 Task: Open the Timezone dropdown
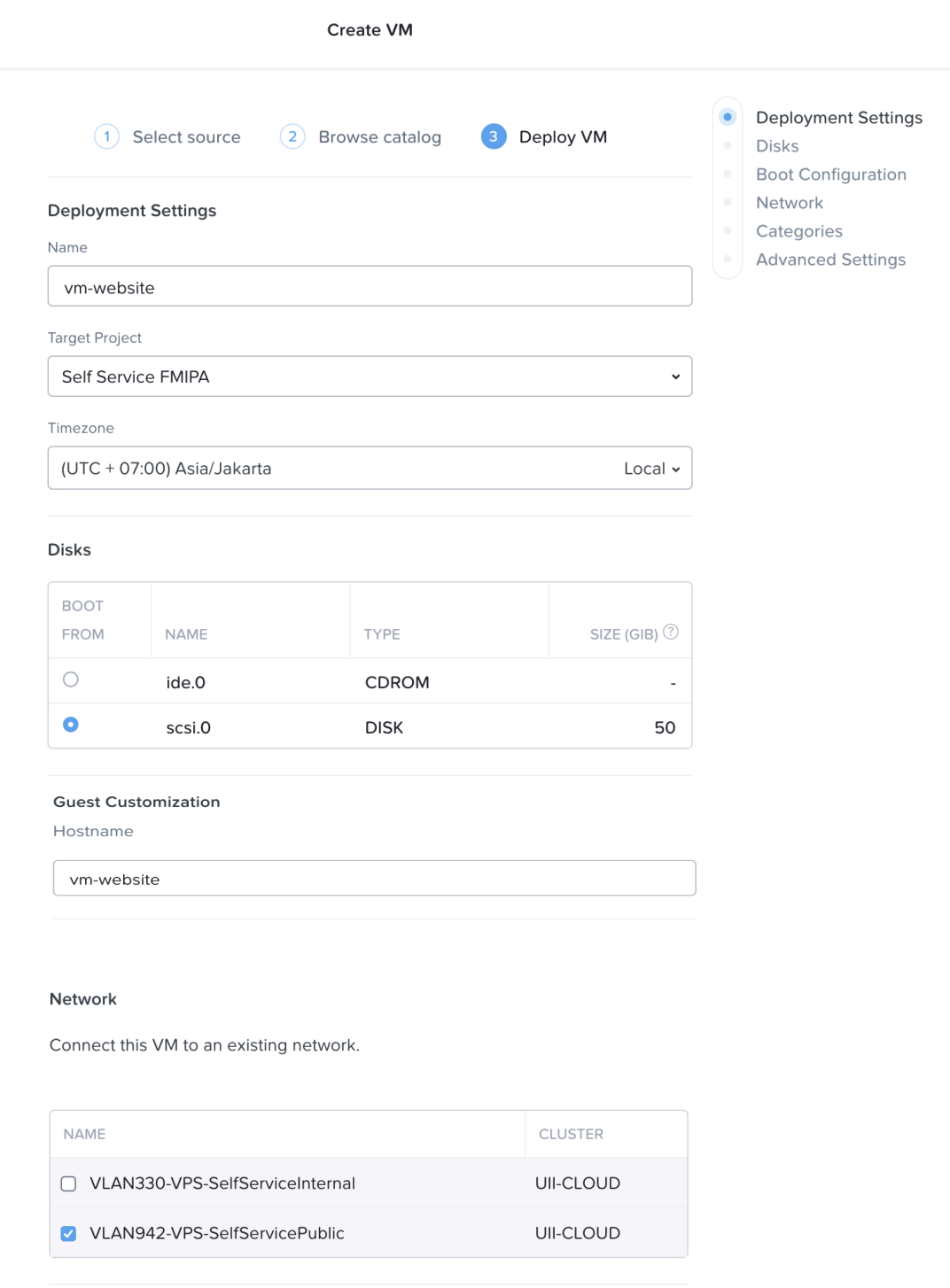pyautogui.click(x=354, y=468)
